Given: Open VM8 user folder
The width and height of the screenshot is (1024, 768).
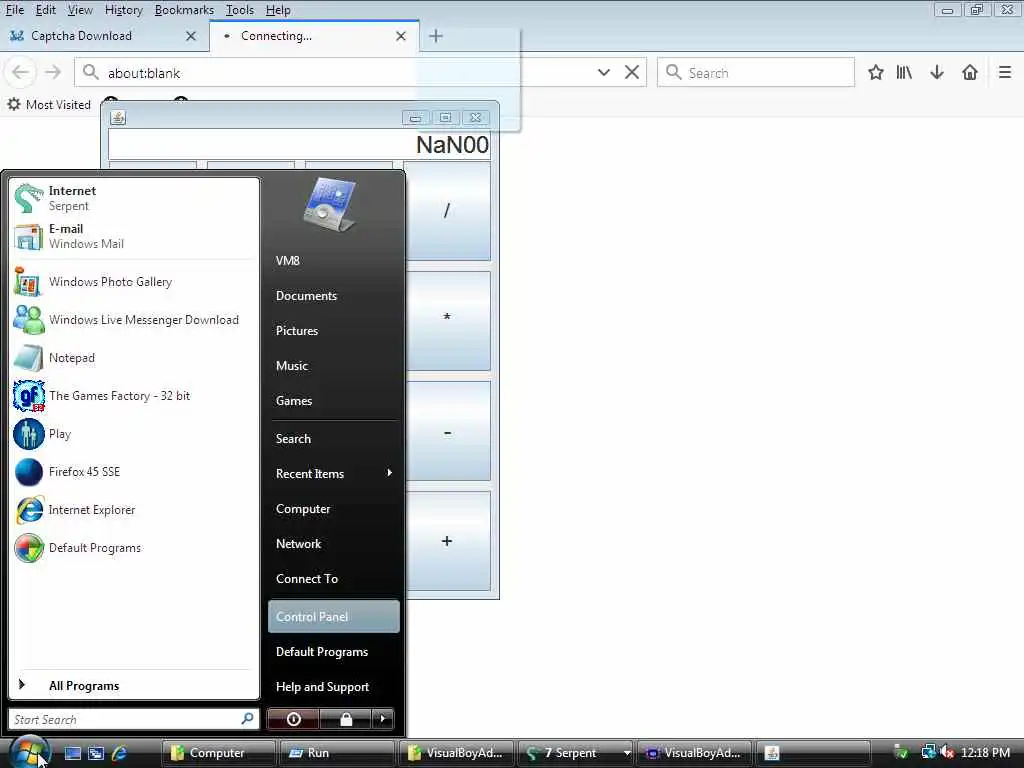Looking at the screenshot, I should coord(334,261).
